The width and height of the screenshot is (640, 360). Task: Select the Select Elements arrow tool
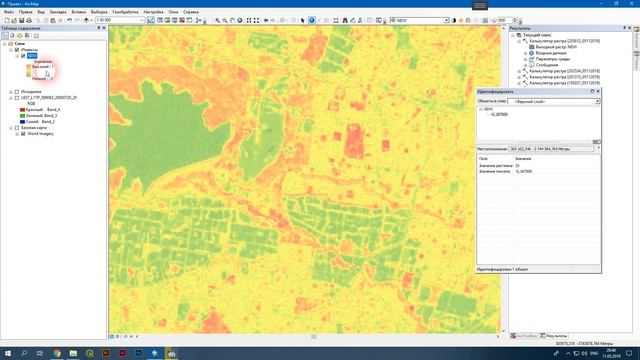[302, 20]
